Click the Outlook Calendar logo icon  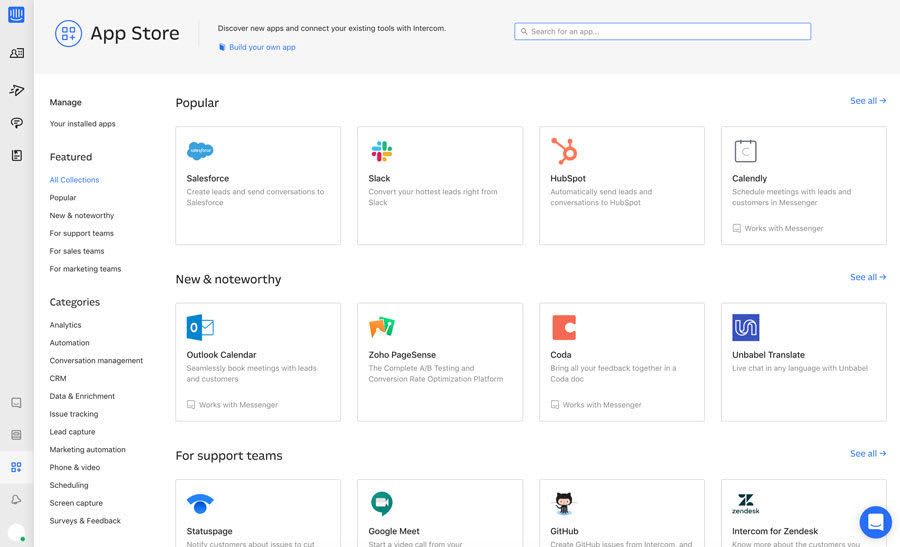tap(200, 327)
